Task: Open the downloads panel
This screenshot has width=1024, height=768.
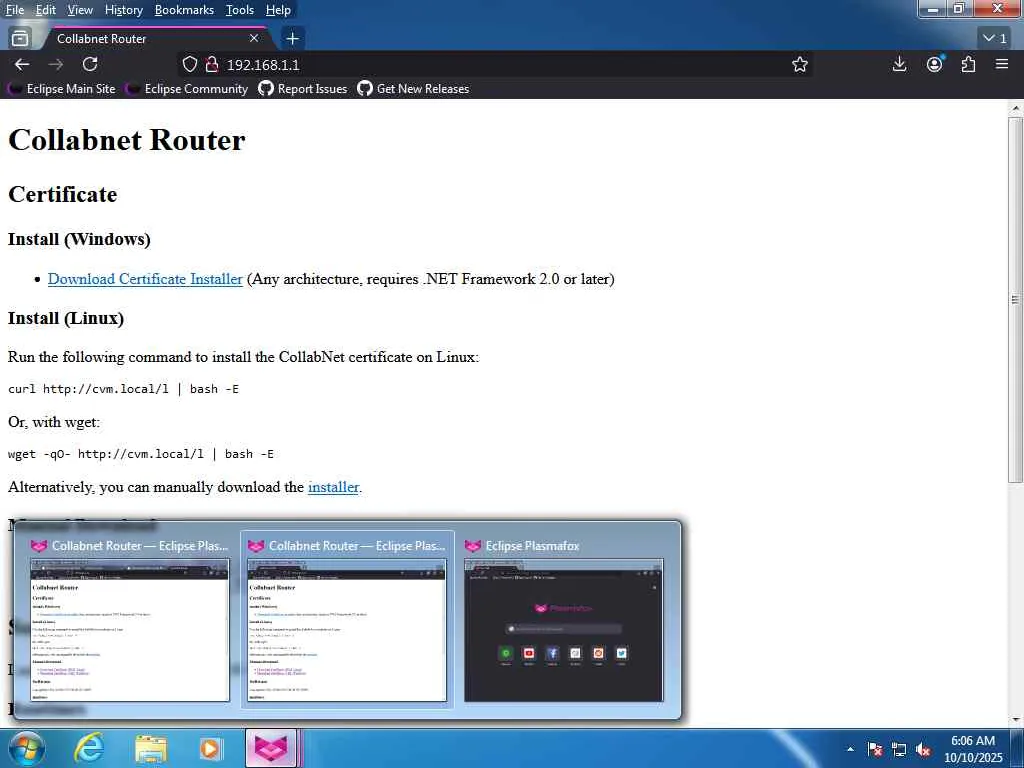Action: [899, 64]
